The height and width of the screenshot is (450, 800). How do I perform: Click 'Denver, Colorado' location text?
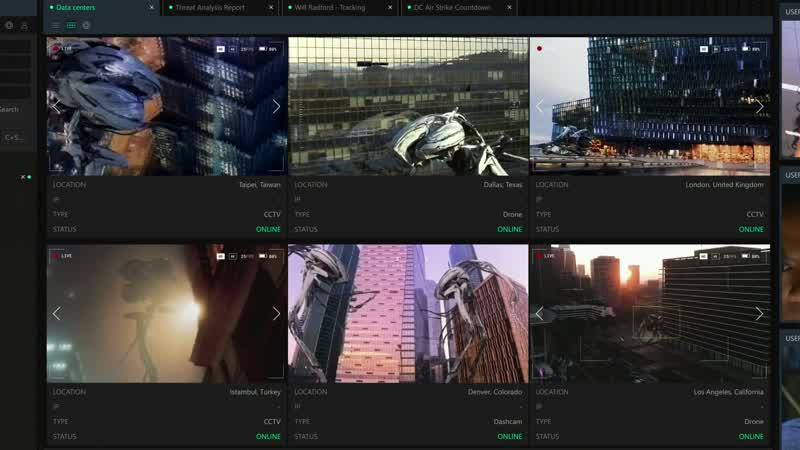point(495,392)
